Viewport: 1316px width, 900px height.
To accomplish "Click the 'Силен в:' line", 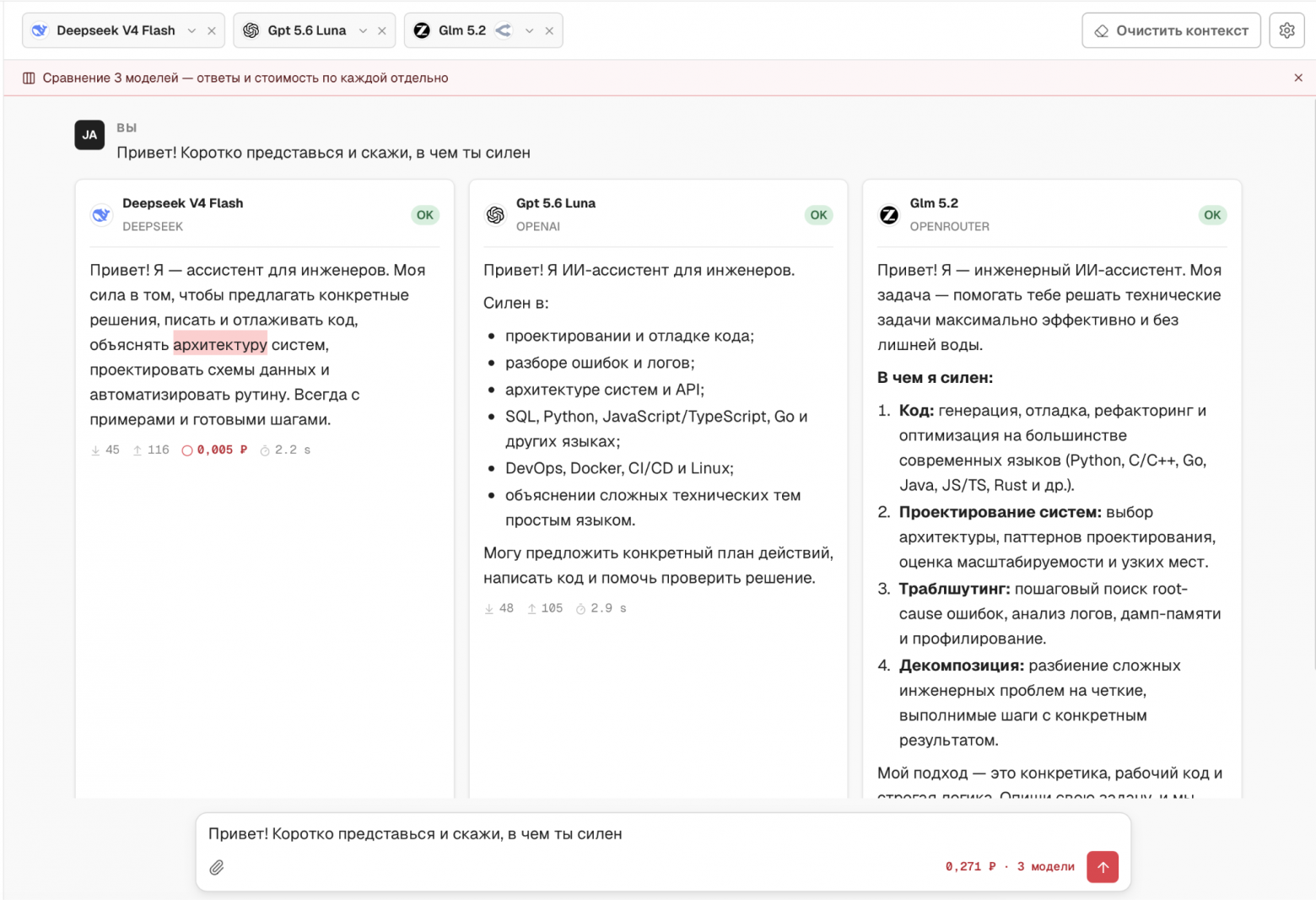I will (515, 303).
